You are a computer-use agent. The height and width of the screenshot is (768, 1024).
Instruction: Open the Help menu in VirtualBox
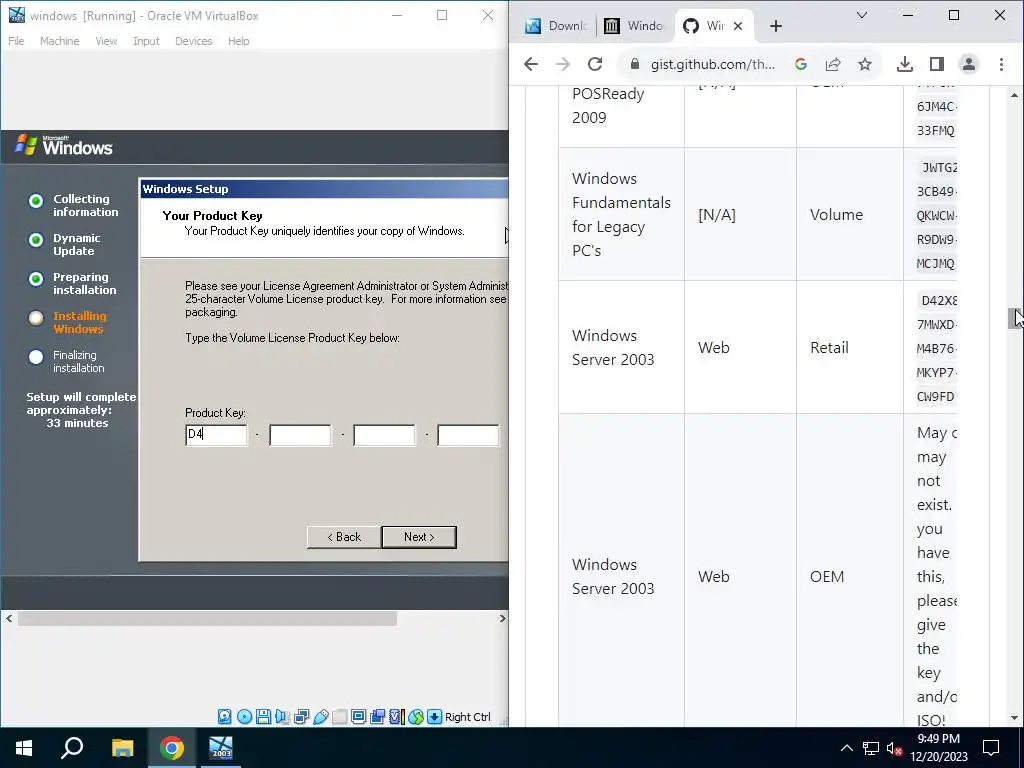(x=238, y=41)
